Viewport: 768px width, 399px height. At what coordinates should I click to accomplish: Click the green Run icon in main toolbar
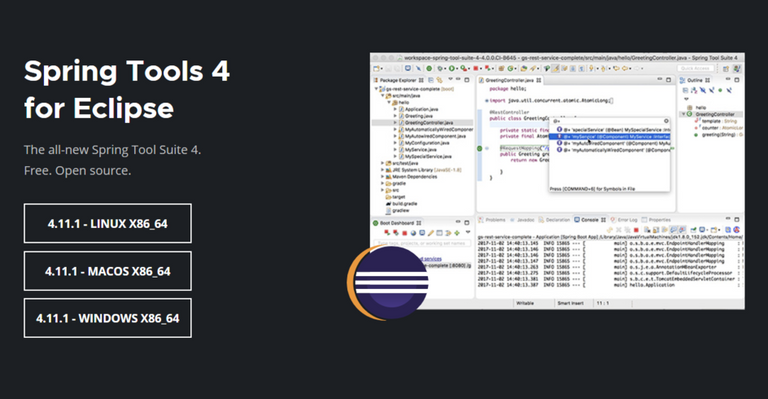(452, 69)
